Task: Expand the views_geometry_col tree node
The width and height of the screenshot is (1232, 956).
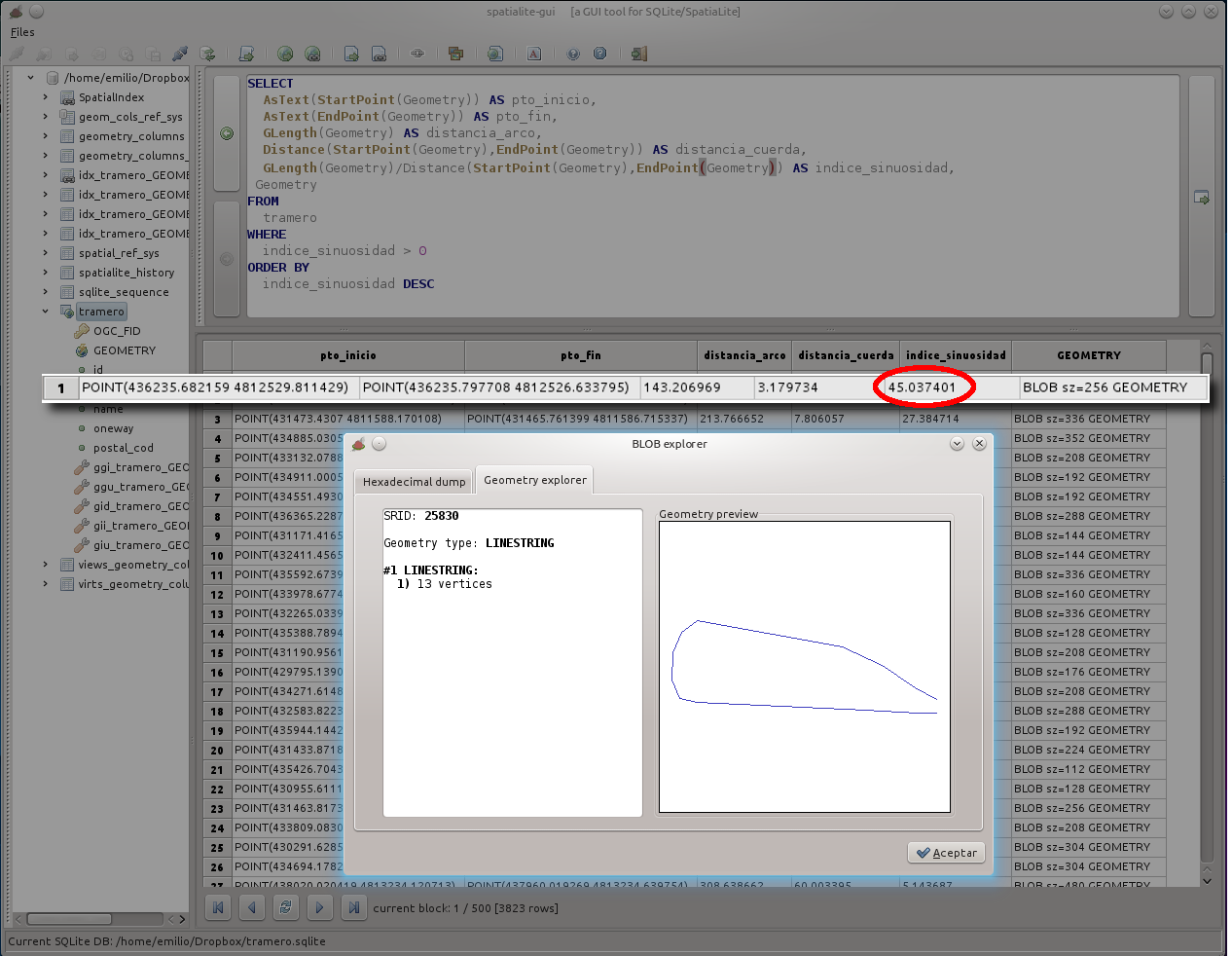Action: (x=46, y=565)
